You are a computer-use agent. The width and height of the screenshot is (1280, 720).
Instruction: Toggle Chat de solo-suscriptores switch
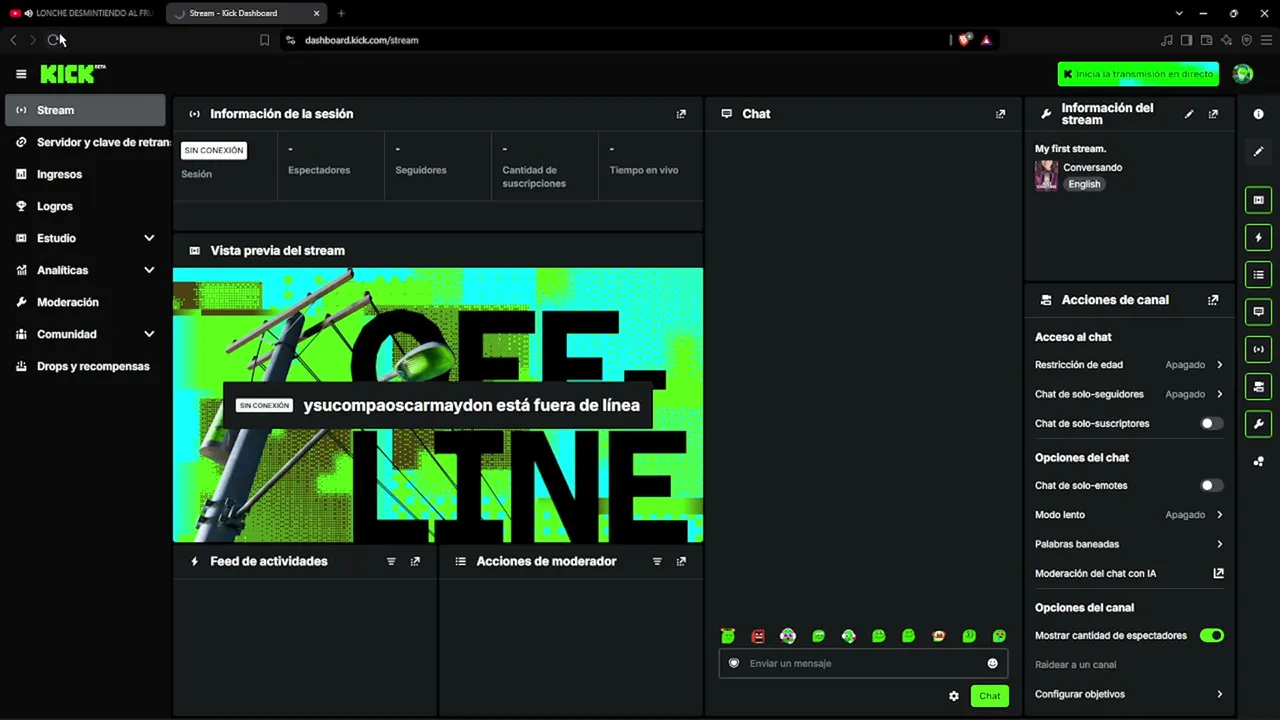point(1211,423)
